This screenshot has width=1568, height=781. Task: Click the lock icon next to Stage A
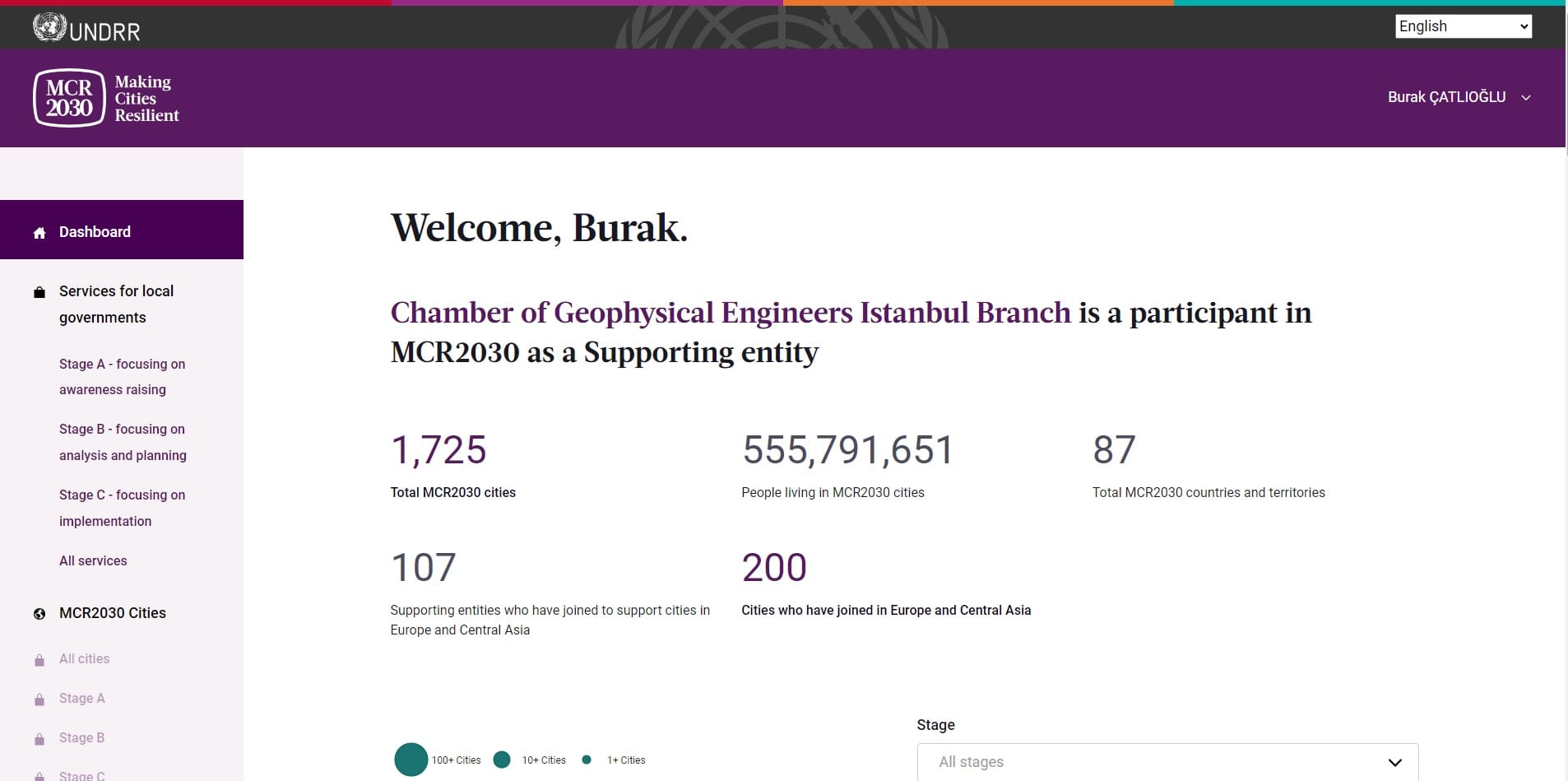coord(39,700)
